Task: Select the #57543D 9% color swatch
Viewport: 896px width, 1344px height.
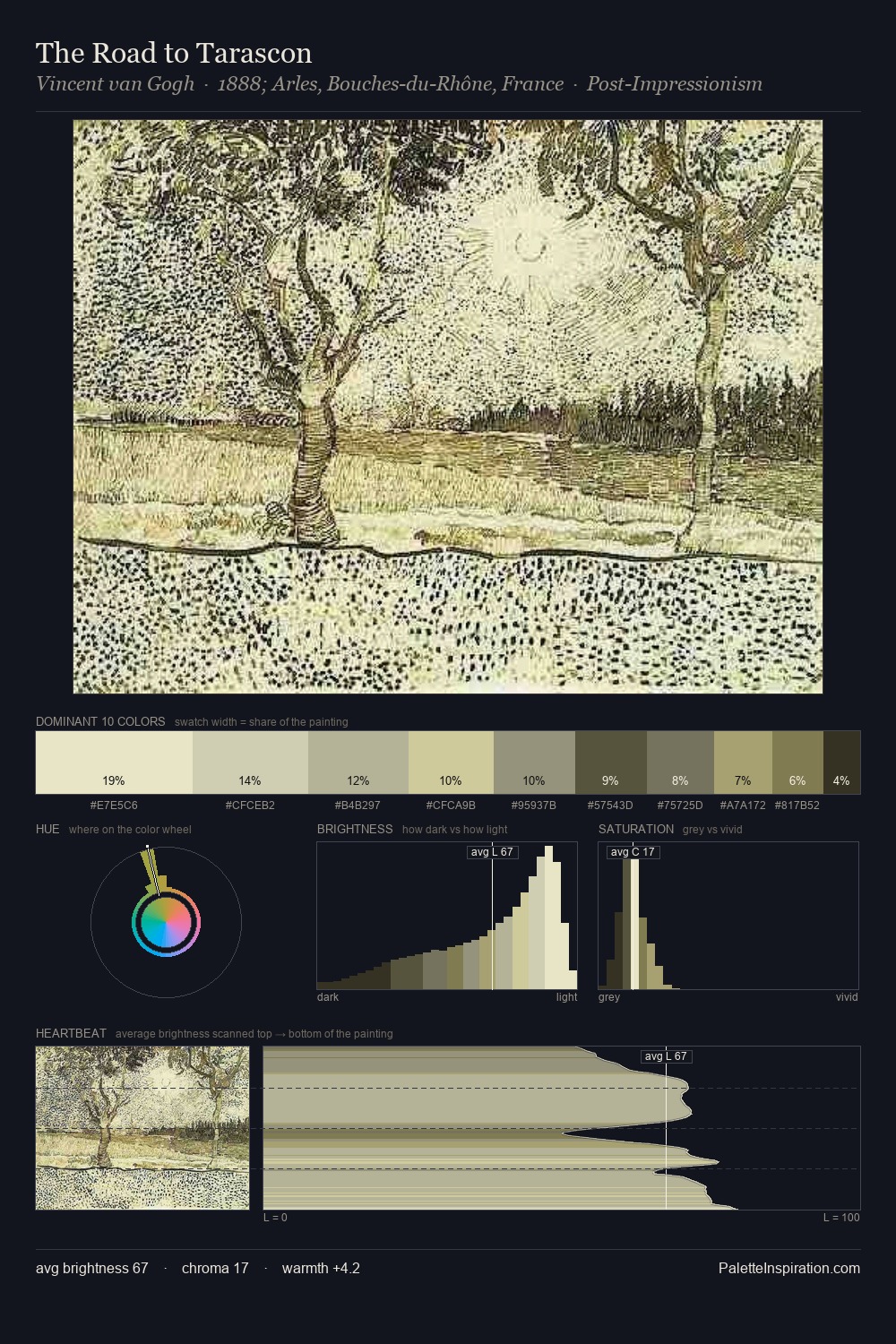Action: [x=611, y=762]
